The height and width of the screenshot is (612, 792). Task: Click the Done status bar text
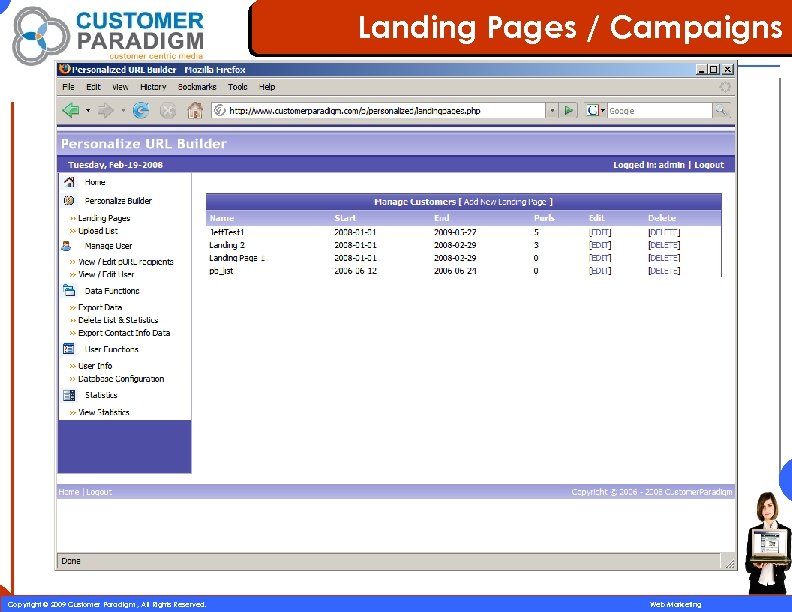71,560
